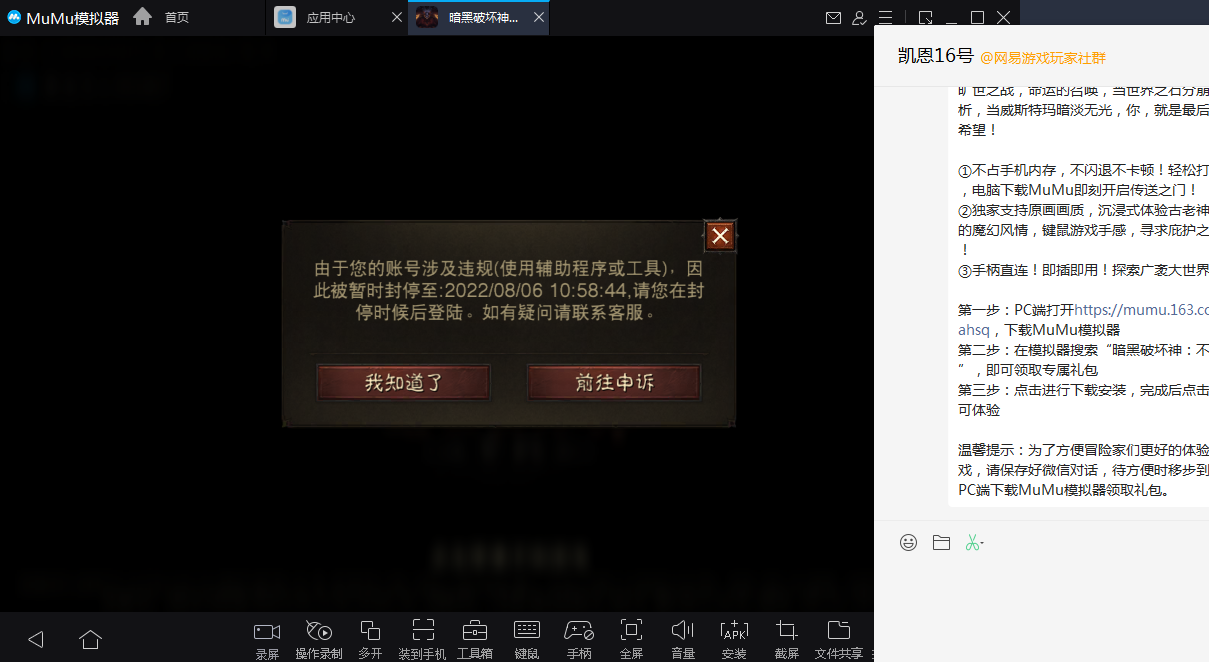Open the MuMu hamburger menu

[x=885, y=18]
